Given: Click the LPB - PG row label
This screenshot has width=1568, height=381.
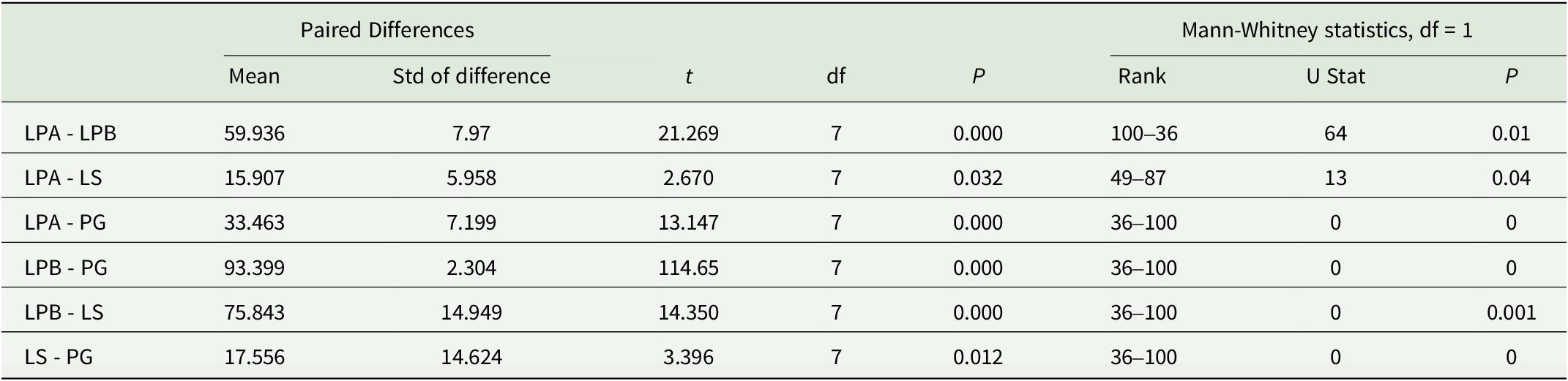Looking at the screenshot, I should tap(66, 268).
